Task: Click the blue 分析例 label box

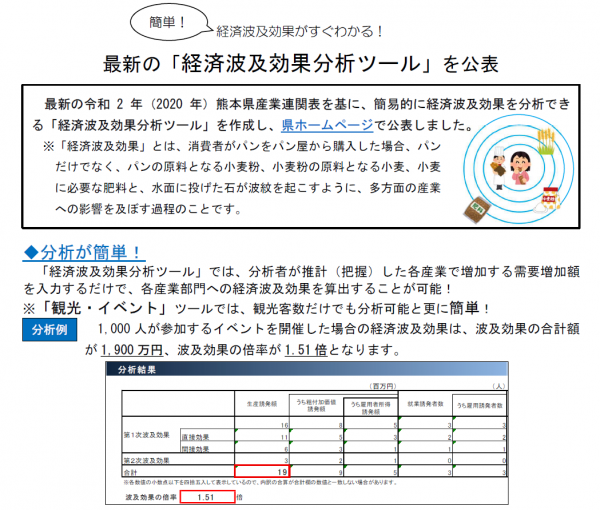Action: (49, 330)
